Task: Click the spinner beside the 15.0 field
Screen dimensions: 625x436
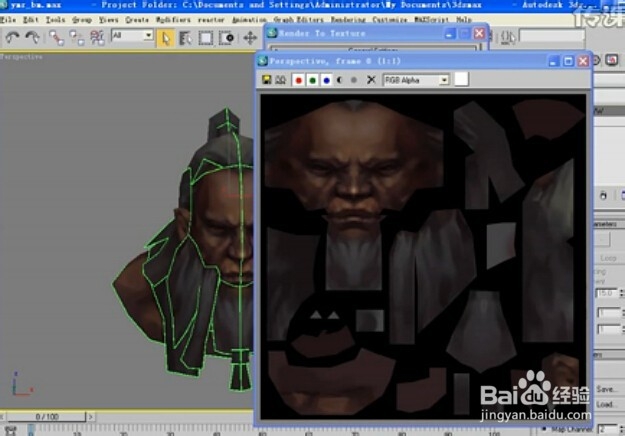Action: pyautogui.click(x=621, y=293)
